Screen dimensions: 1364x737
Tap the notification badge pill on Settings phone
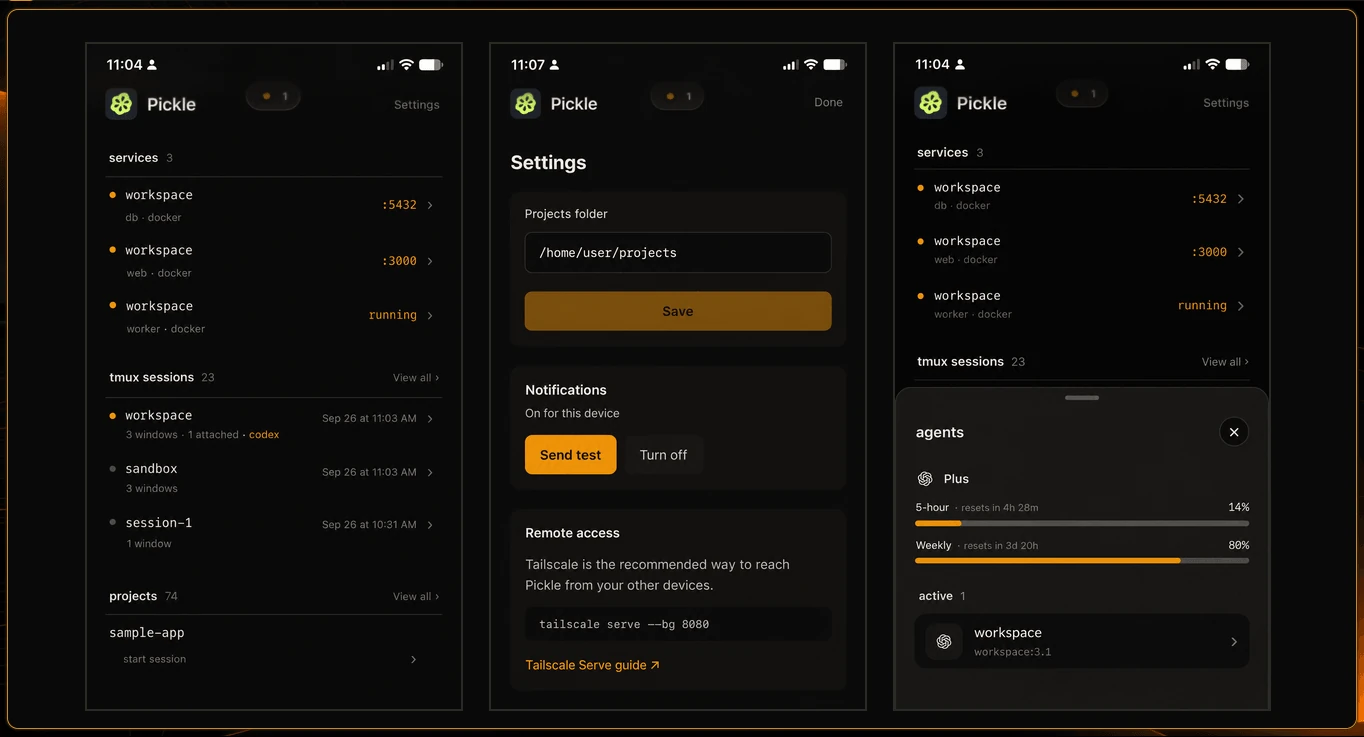pos(678,96)
